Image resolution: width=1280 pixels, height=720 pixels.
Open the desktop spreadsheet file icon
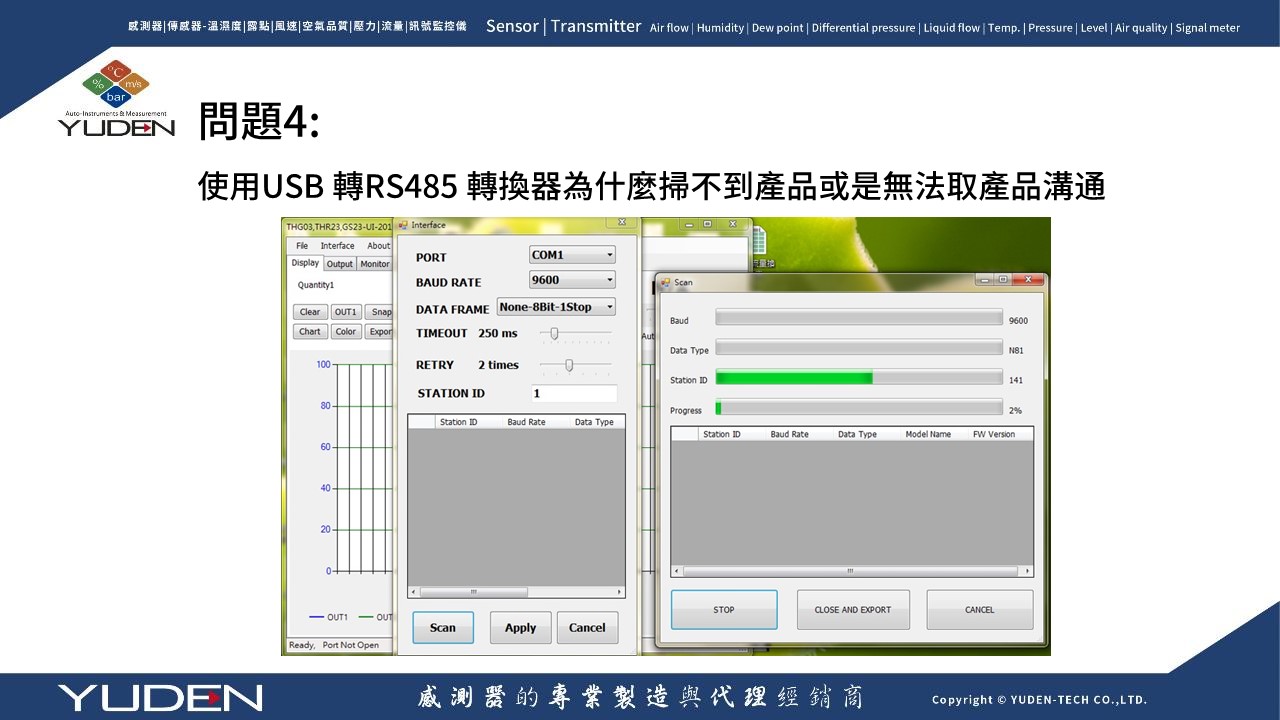[x=758, y=241]
